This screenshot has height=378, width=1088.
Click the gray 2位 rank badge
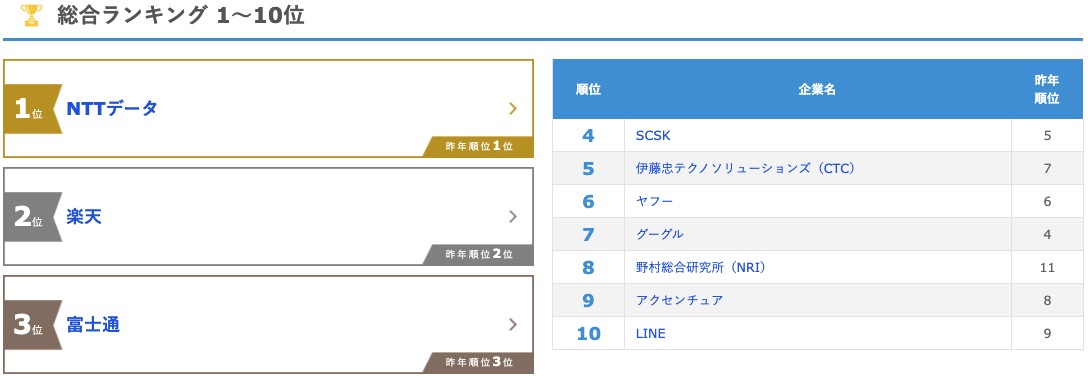click(x=32, y=217)
